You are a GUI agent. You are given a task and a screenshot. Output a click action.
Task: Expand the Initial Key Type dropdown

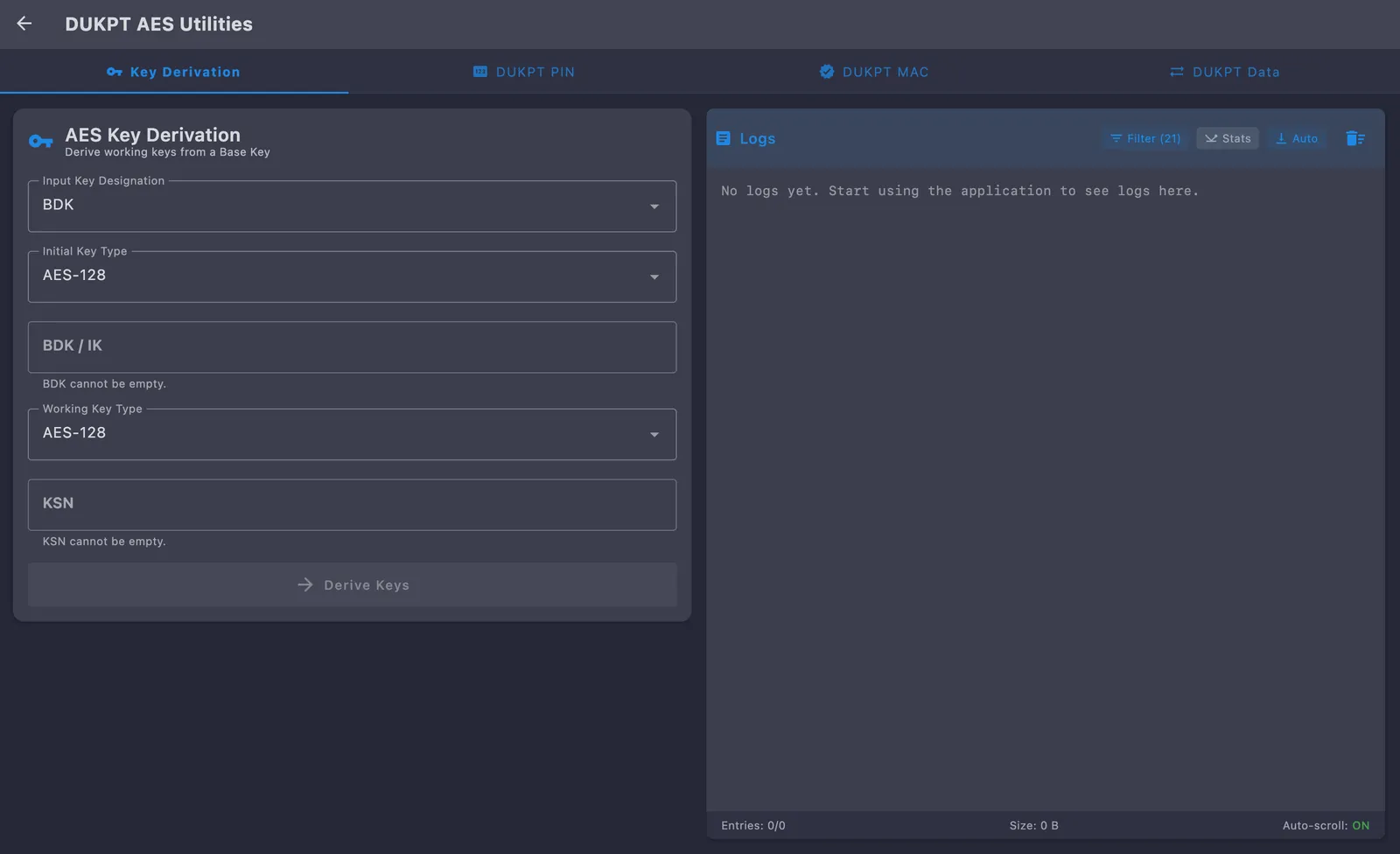(x=352, y=276)
